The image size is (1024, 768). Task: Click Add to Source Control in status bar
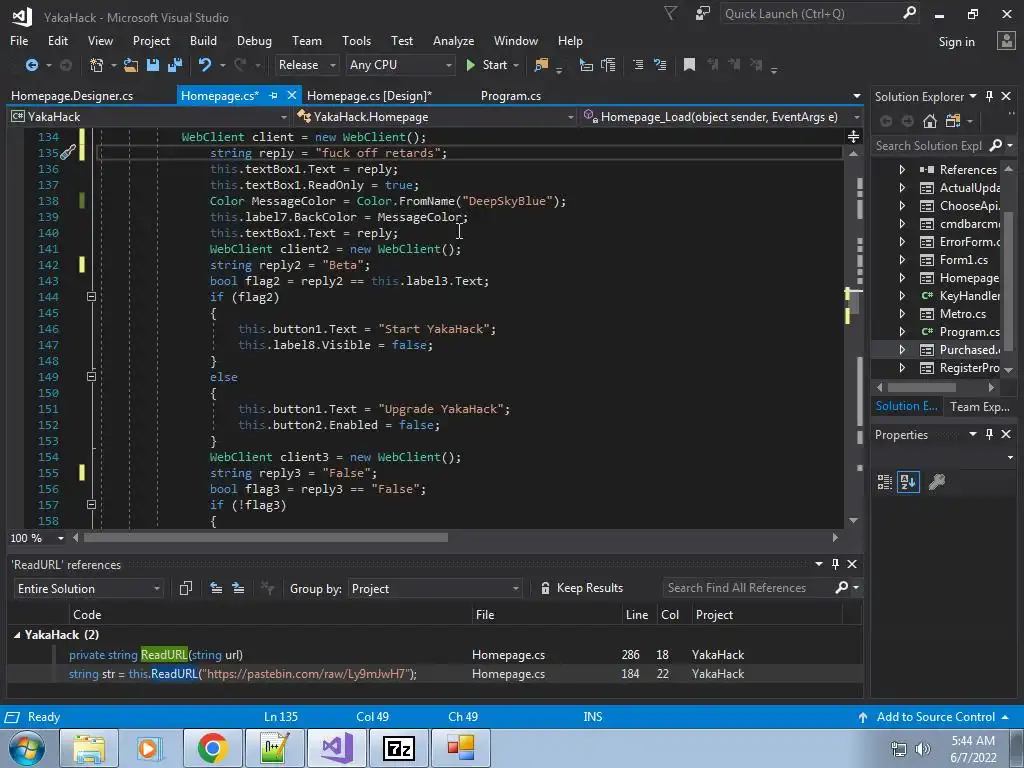click(933, 717)
